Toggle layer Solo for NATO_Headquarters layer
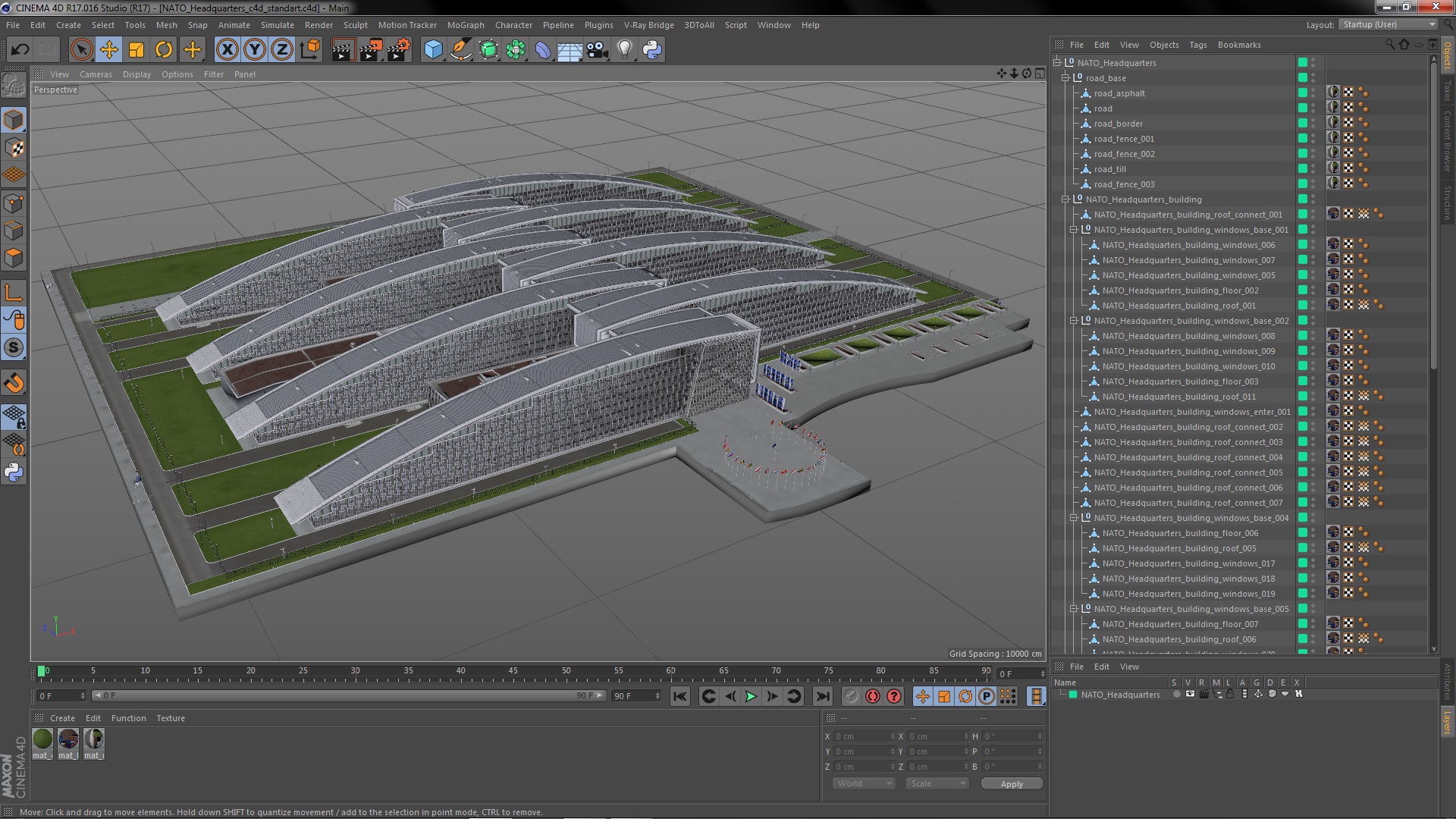 coord(1176,694)
